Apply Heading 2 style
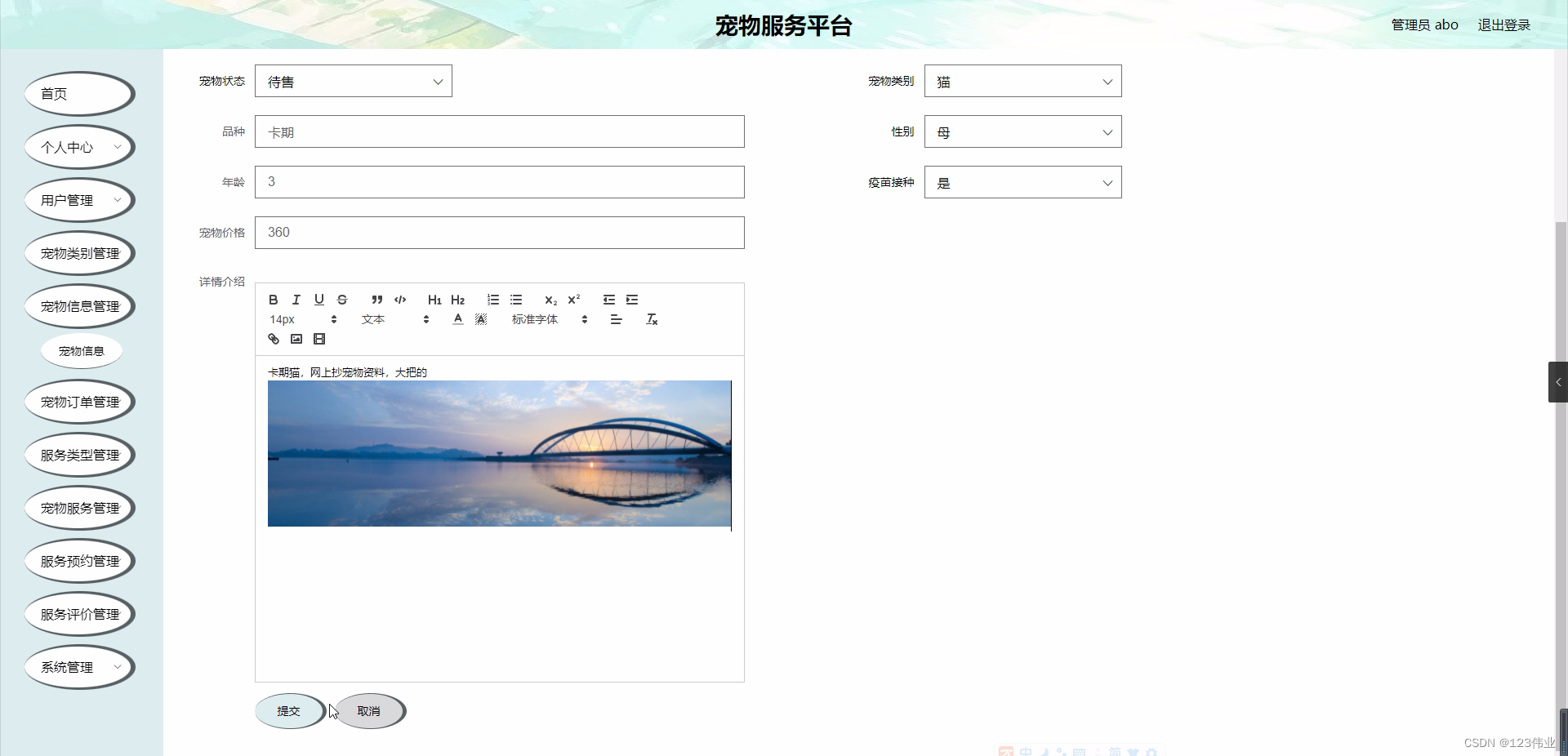Image resolution: width=1568 pixels, height=756 pixels. (x=457, y=300)
